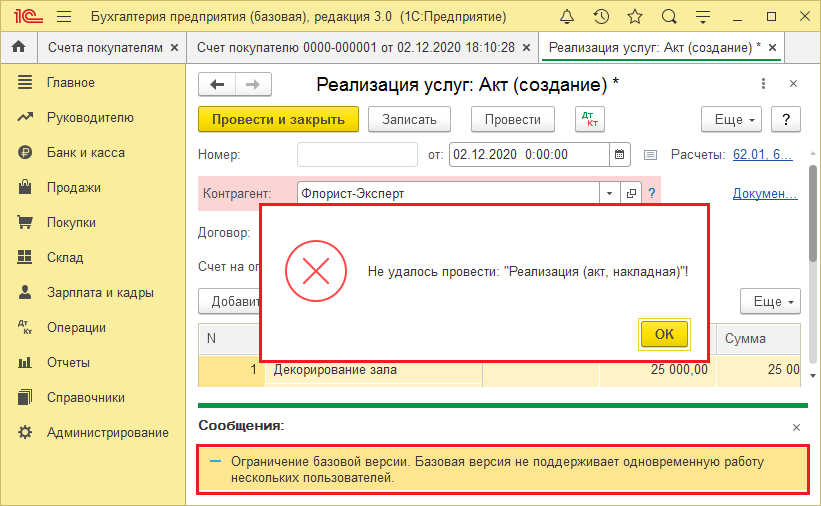Screen dimensions: 821x506
Task: Click the Номер input field
Action: point(357,155)
